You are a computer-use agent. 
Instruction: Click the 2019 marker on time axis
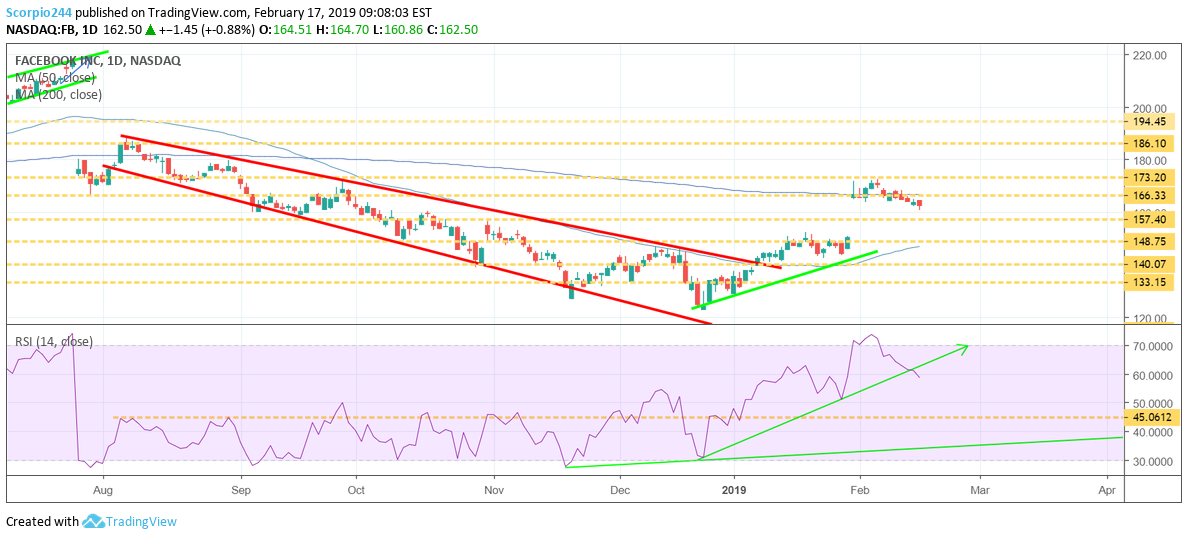point(734,490)
